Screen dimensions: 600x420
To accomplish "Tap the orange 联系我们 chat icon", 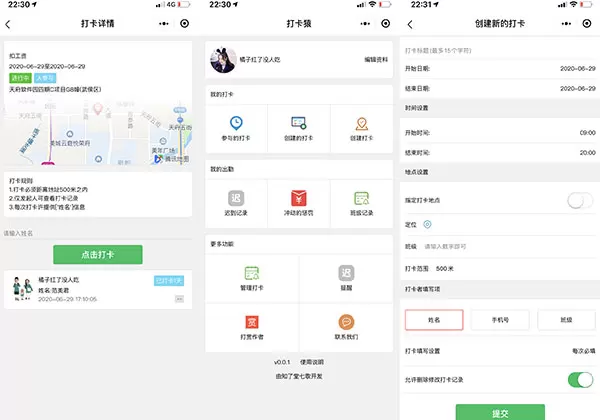I will pyautogui.click(x=346, y=322).
